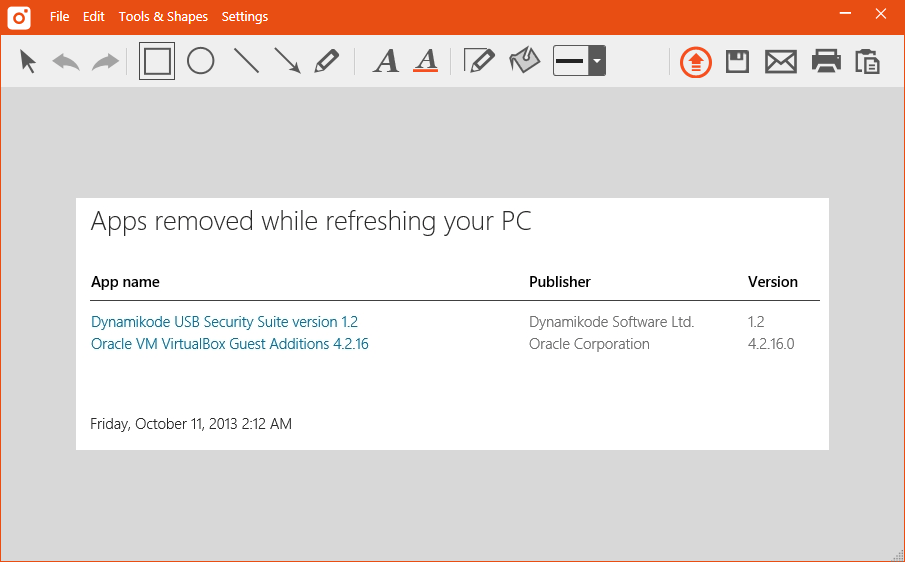Select the plain Text tool
This screenshot has height=562, width=905.
[x=386, y=61]
